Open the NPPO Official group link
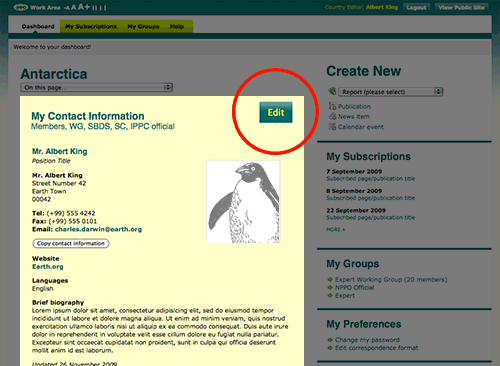500x366 pixels. [x=355, y=287]
